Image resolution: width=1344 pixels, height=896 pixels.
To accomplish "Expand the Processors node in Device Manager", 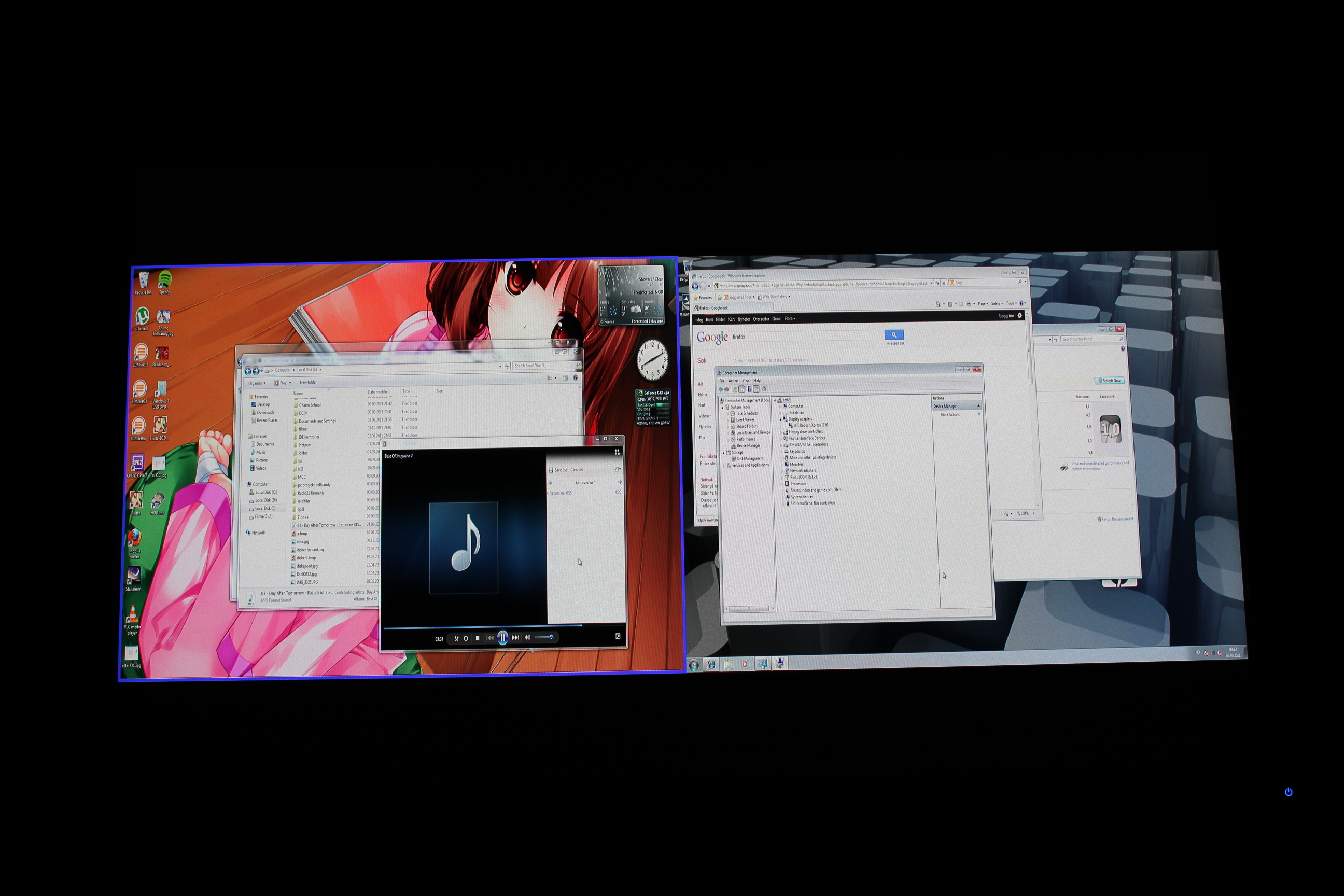I will [782, 484].
